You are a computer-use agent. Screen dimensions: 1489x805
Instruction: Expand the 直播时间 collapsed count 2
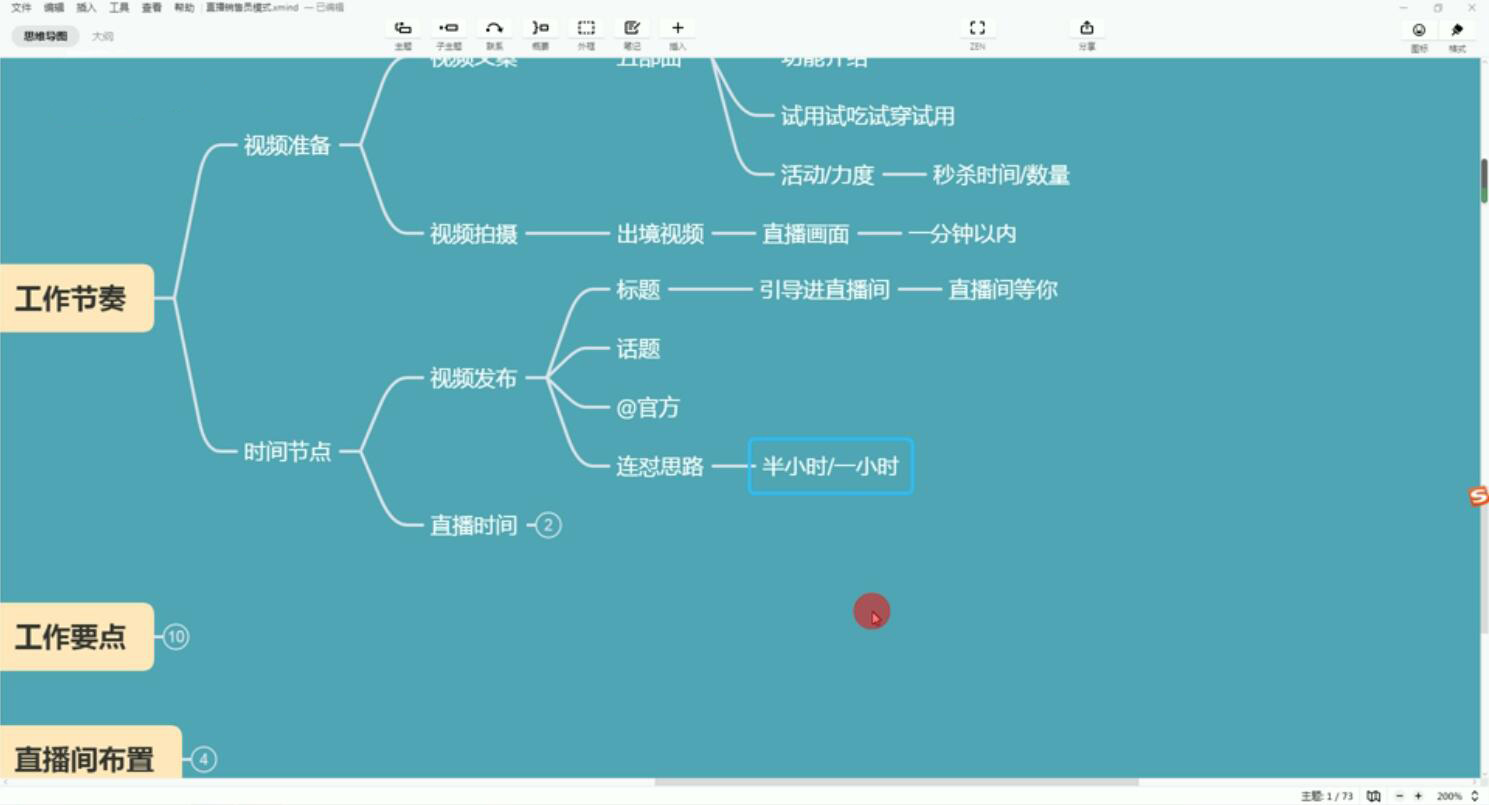(548, 525)
